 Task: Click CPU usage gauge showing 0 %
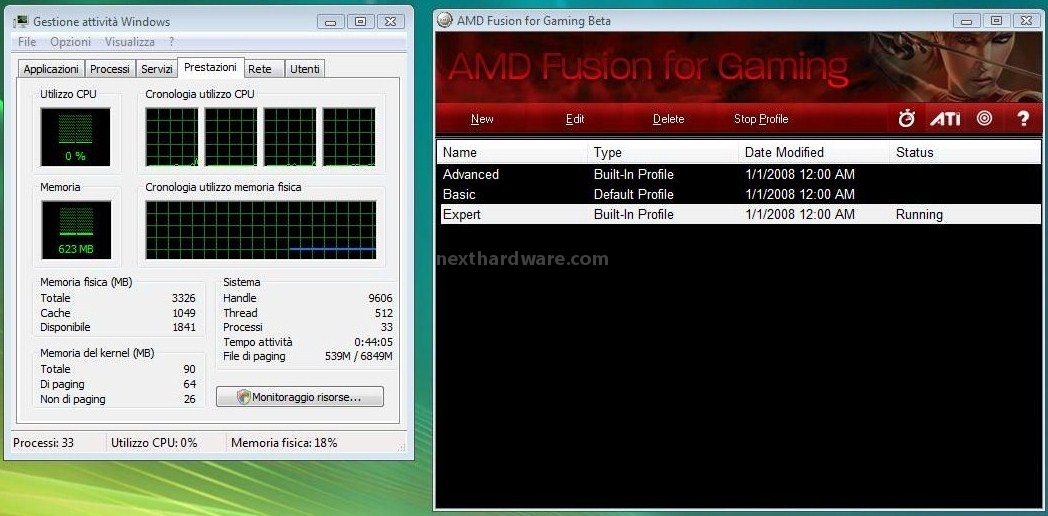76,137
